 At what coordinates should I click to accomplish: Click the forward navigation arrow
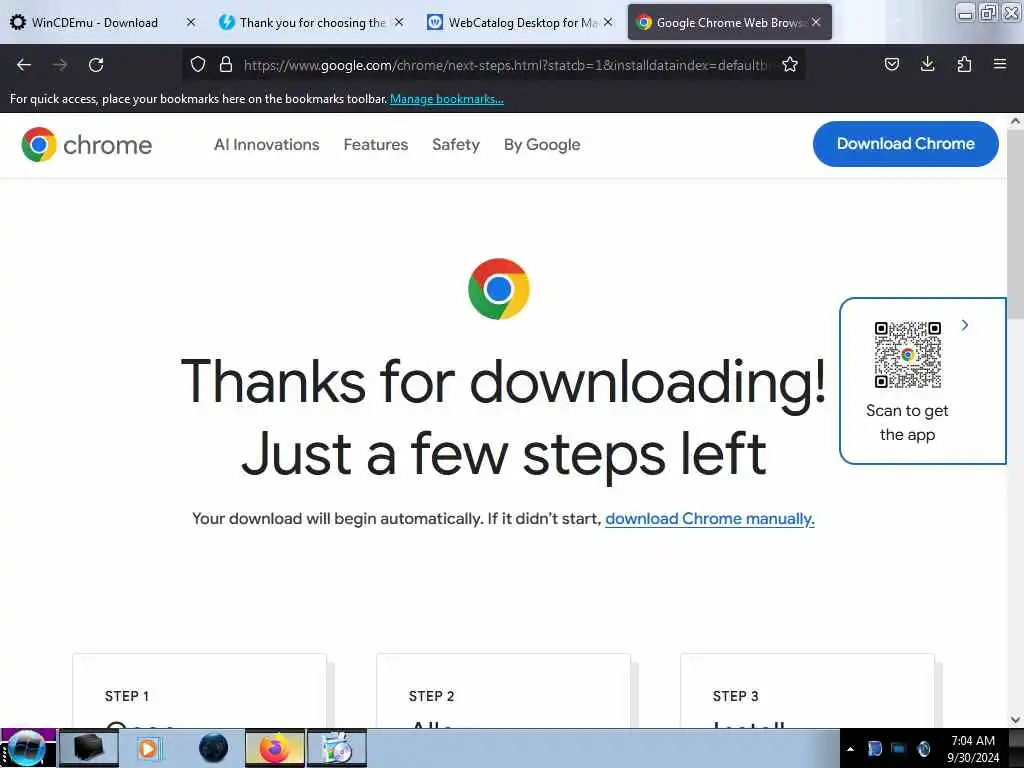point(60,65)
